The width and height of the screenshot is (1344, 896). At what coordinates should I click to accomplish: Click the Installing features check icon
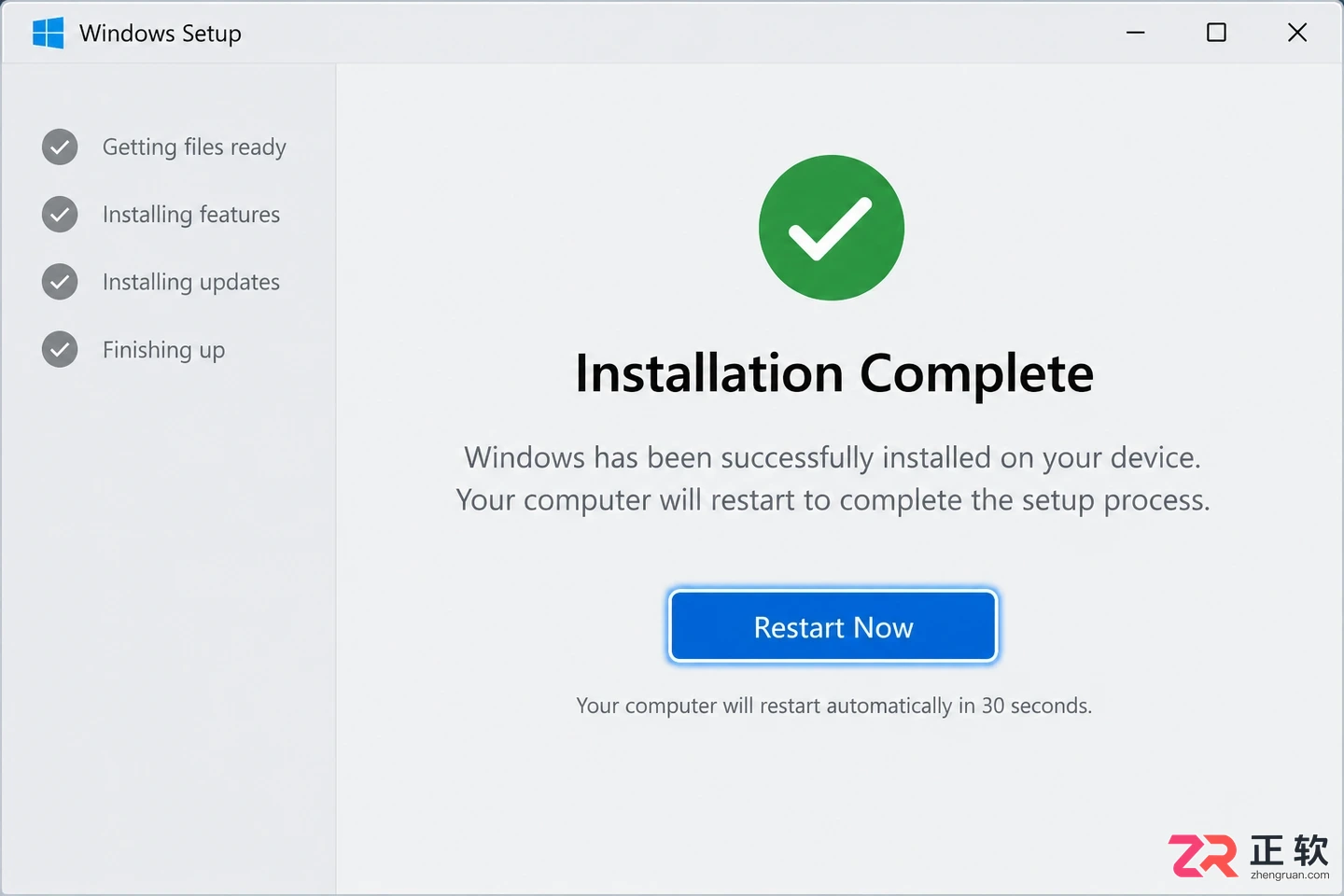point(60,215)
